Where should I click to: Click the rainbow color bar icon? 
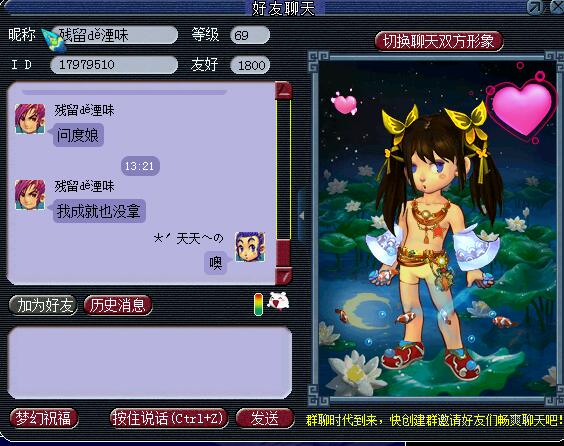(x=258, y=304)
